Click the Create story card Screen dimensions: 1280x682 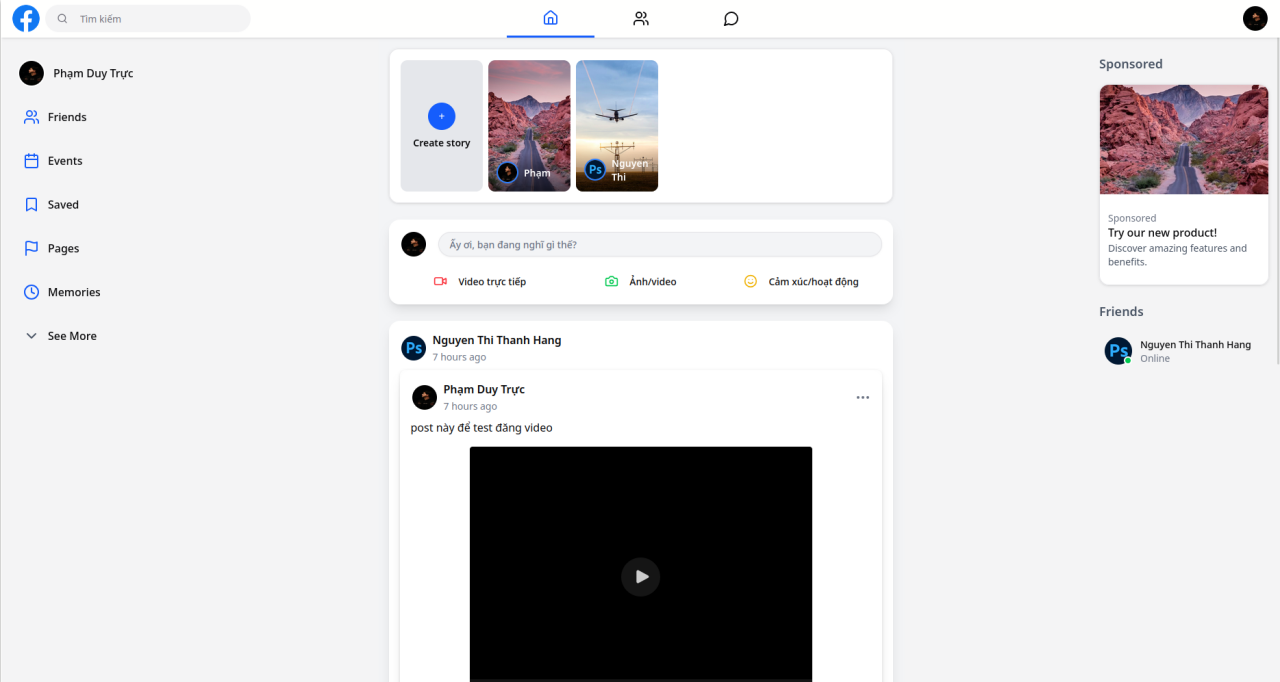[441, 125]
